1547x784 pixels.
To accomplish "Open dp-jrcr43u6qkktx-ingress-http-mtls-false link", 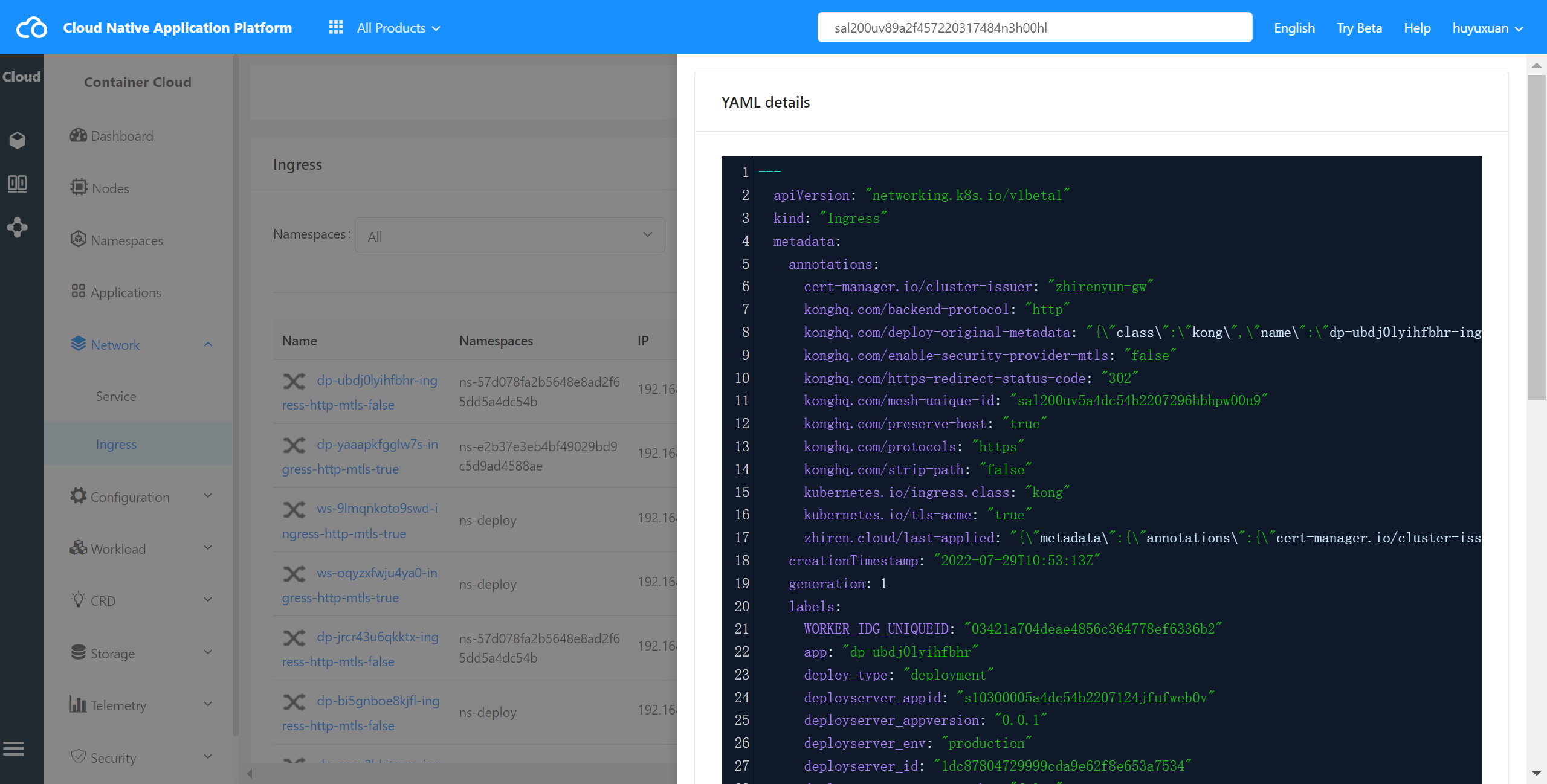I will tap(360, 649).
